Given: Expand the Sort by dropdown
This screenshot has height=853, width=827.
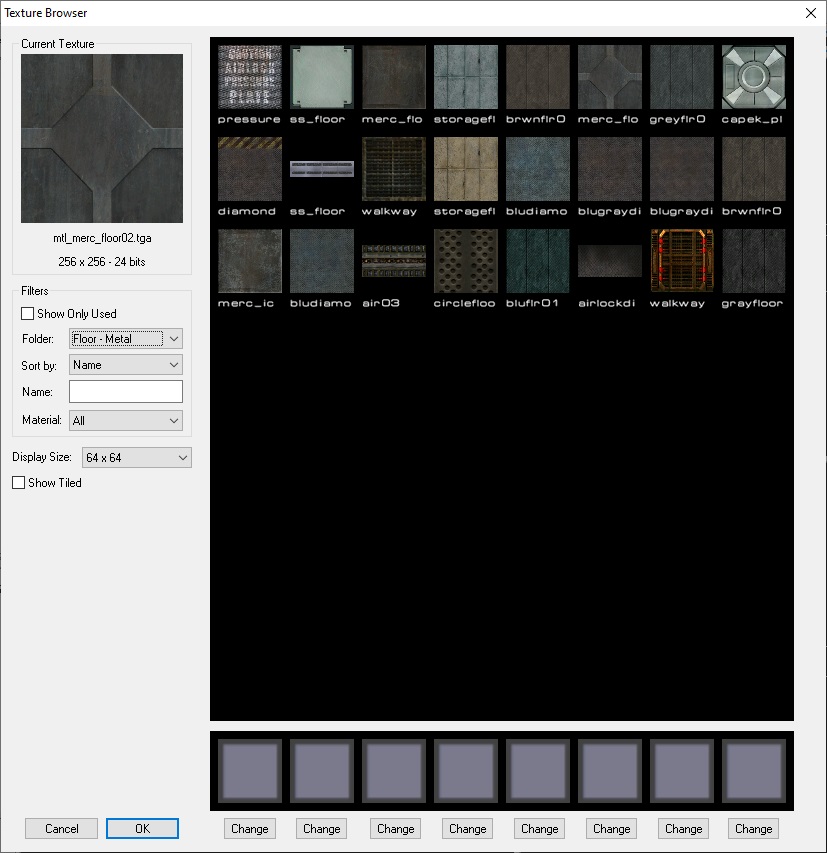Looking at the screenshot, I should 126,365.
